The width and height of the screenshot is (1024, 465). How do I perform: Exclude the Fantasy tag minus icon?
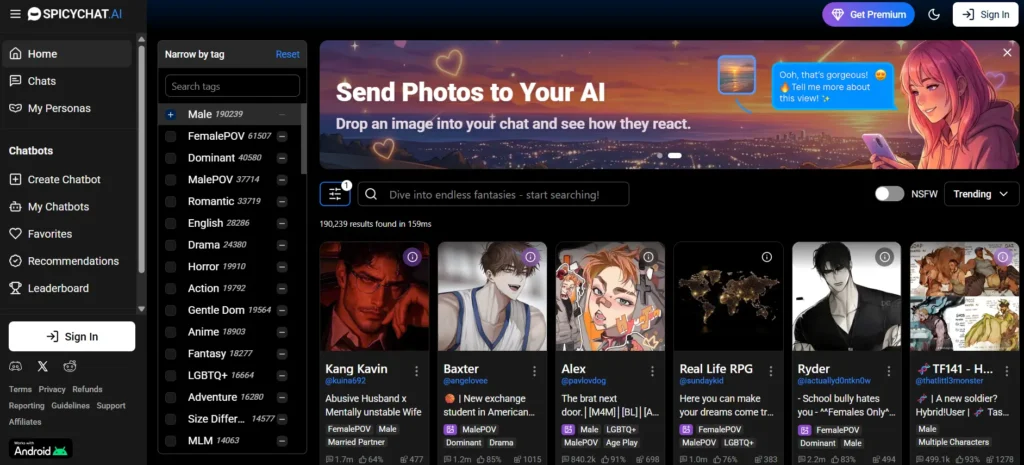(282, 354)
